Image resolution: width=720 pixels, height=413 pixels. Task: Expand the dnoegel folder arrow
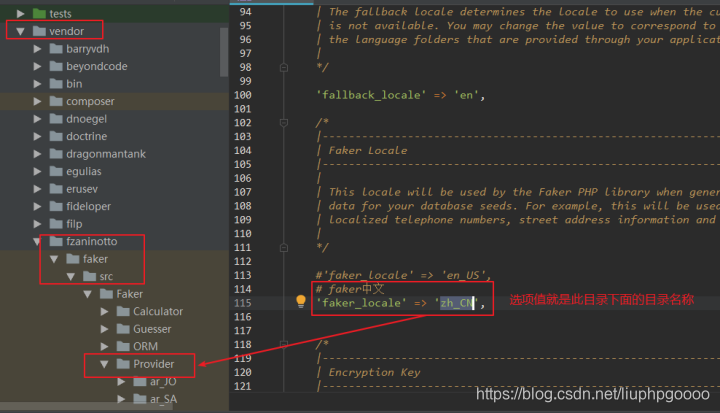click(x=37, y=119)
